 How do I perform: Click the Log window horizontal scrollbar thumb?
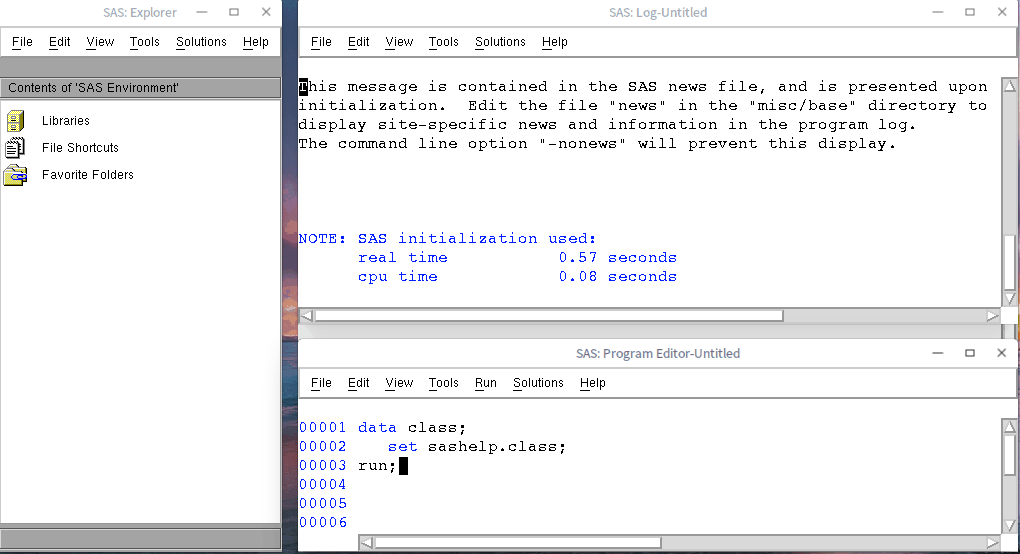point(549,316)
